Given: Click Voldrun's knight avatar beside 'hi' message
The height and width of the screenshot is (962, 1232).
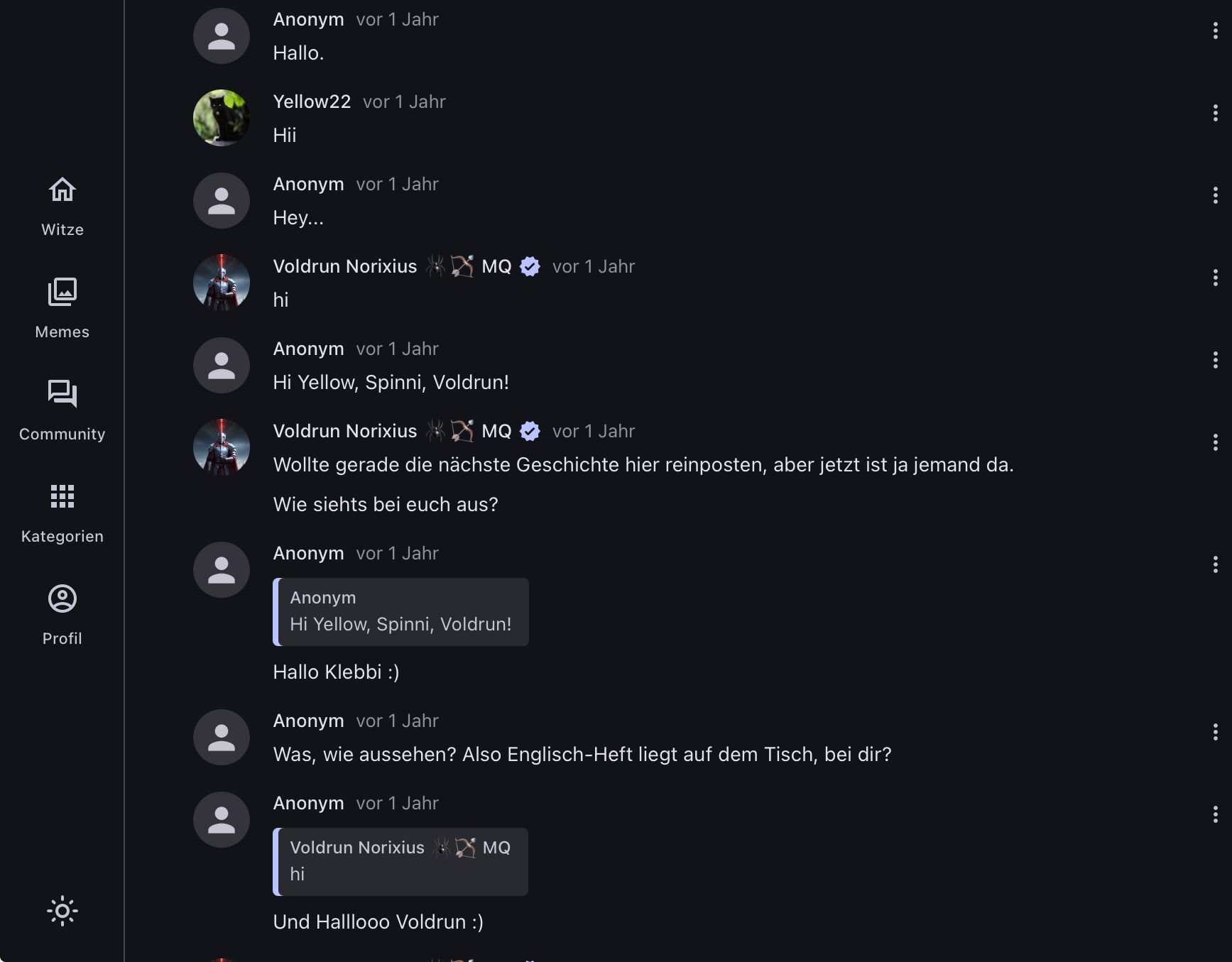Looking at the screenshot, I should click(x=222, y=283).
